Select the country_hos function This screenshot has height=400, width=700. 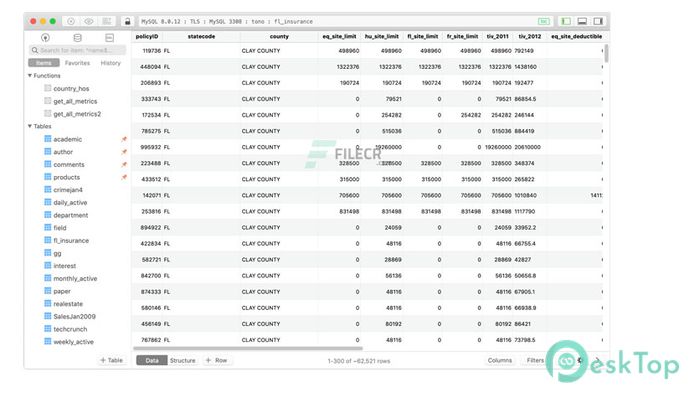71,88
